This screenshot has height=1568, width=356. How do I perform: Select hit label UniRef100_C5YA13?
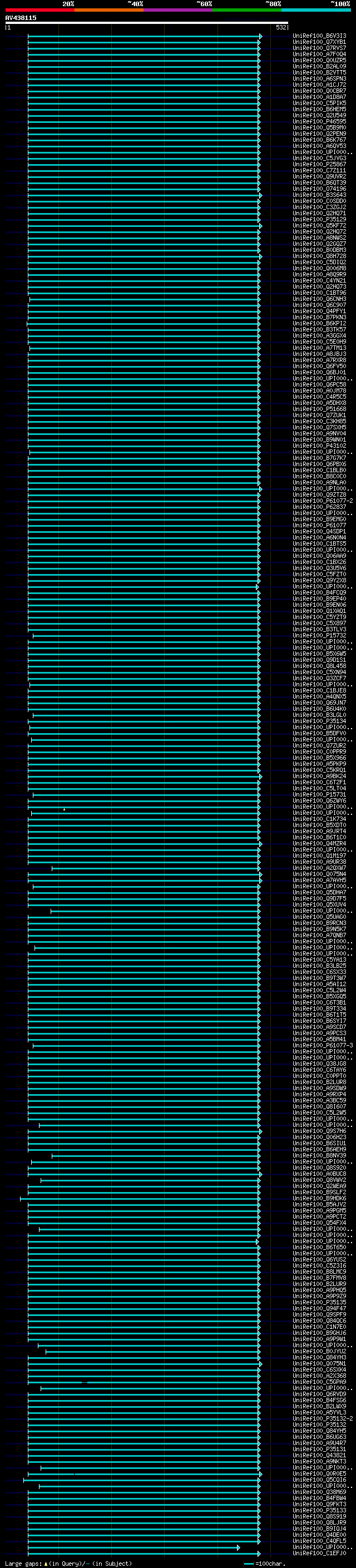[319, 960]
